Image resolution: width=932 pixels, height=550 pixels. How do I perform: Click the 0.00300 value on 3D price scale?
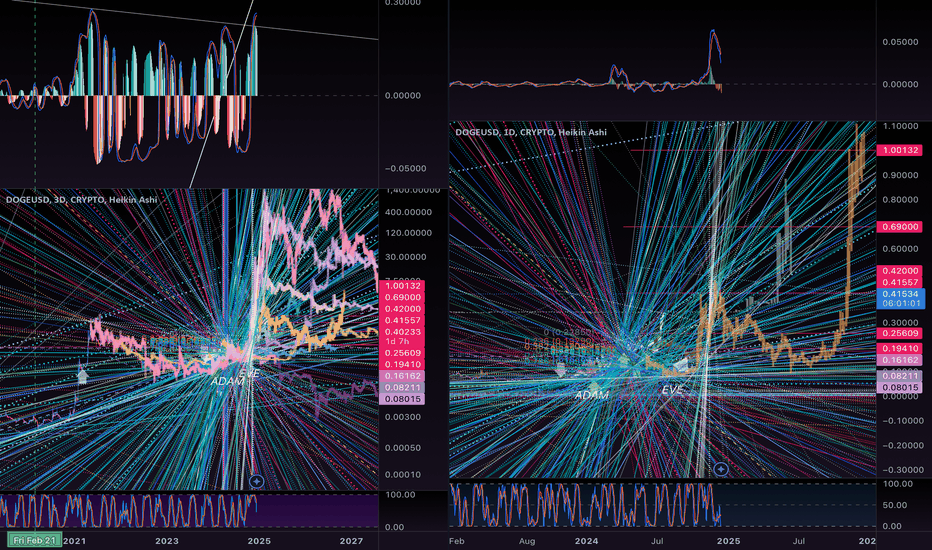pos(403,417)
